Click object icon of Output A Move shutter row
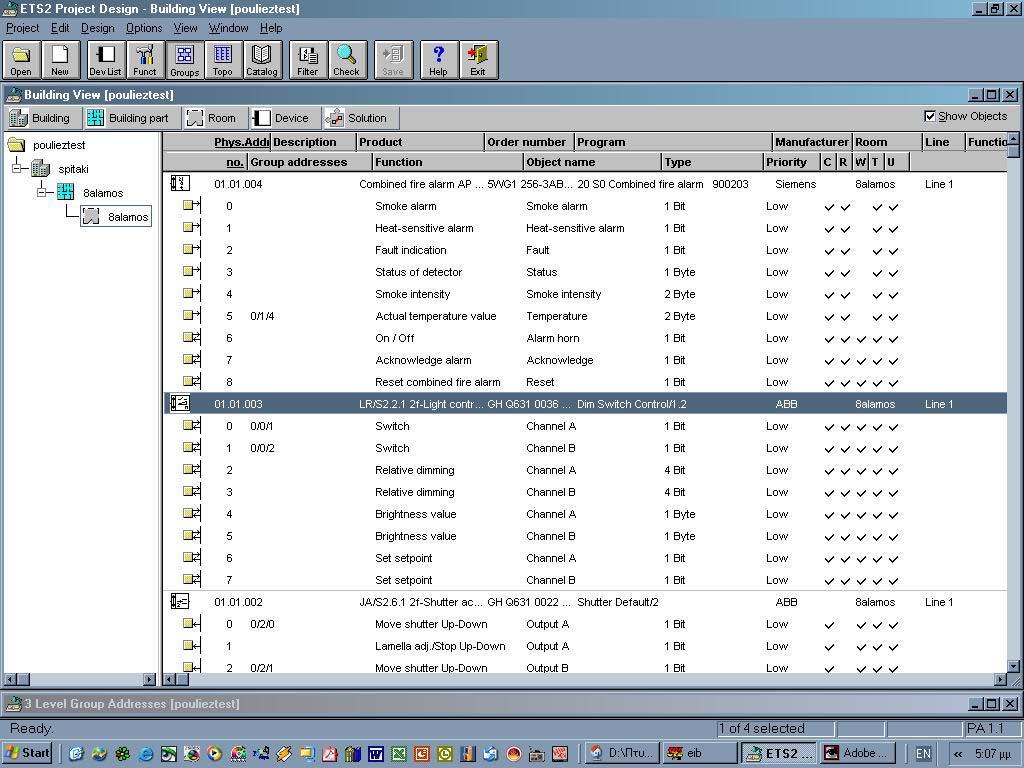Image resolution: width=1024 pixels, height=768 pixels. 192,624
